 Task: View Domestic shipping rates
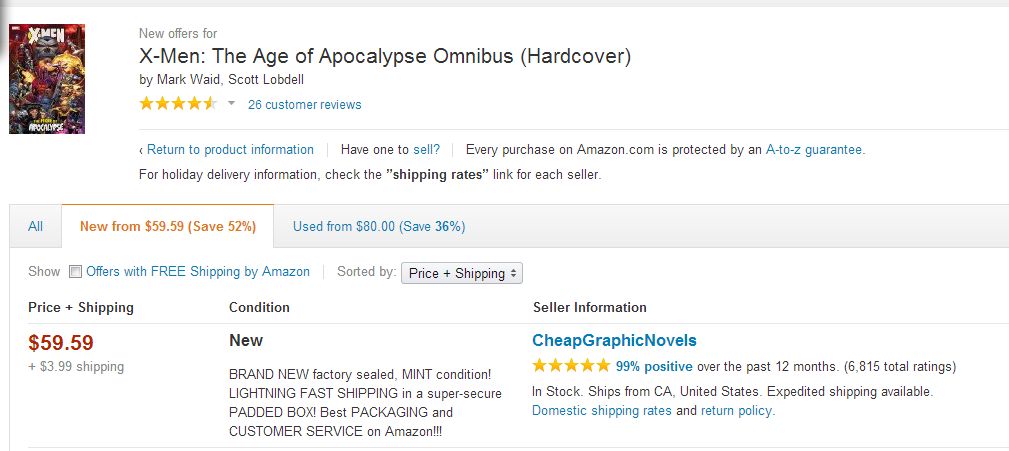[602, 411]
